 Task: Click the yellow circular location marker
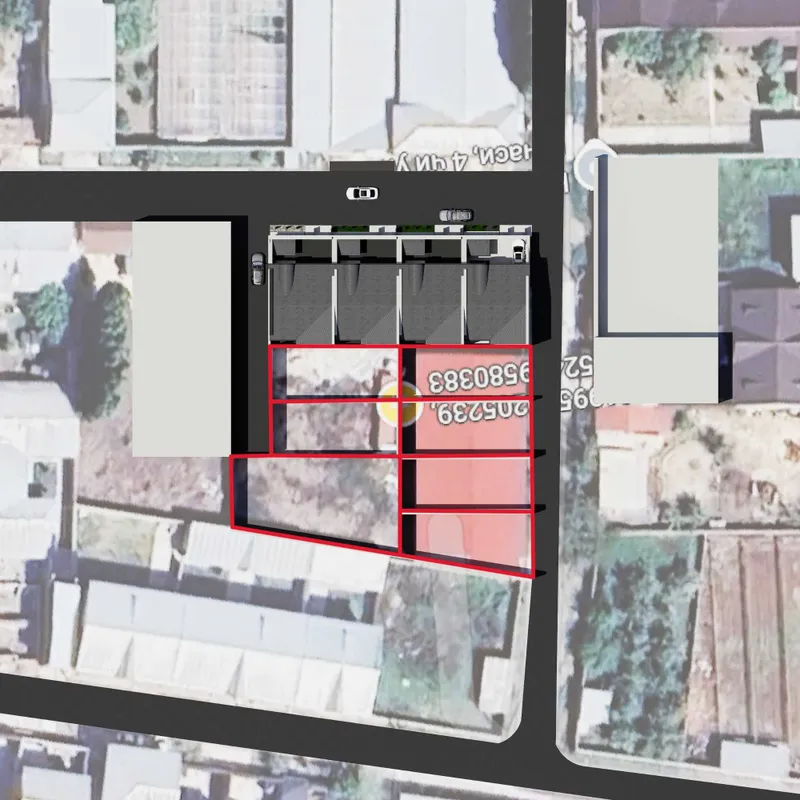coord(399,405)
